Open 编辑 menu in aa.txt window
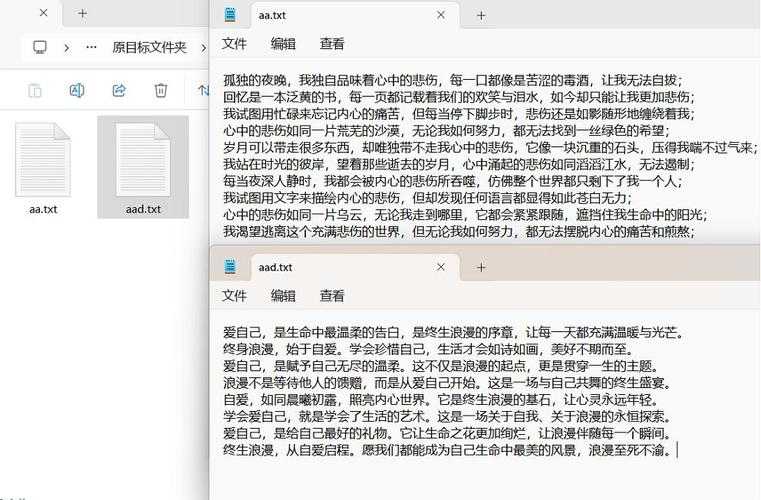The image size is (761, 500). pyautogui.click(x=283, y=44)
